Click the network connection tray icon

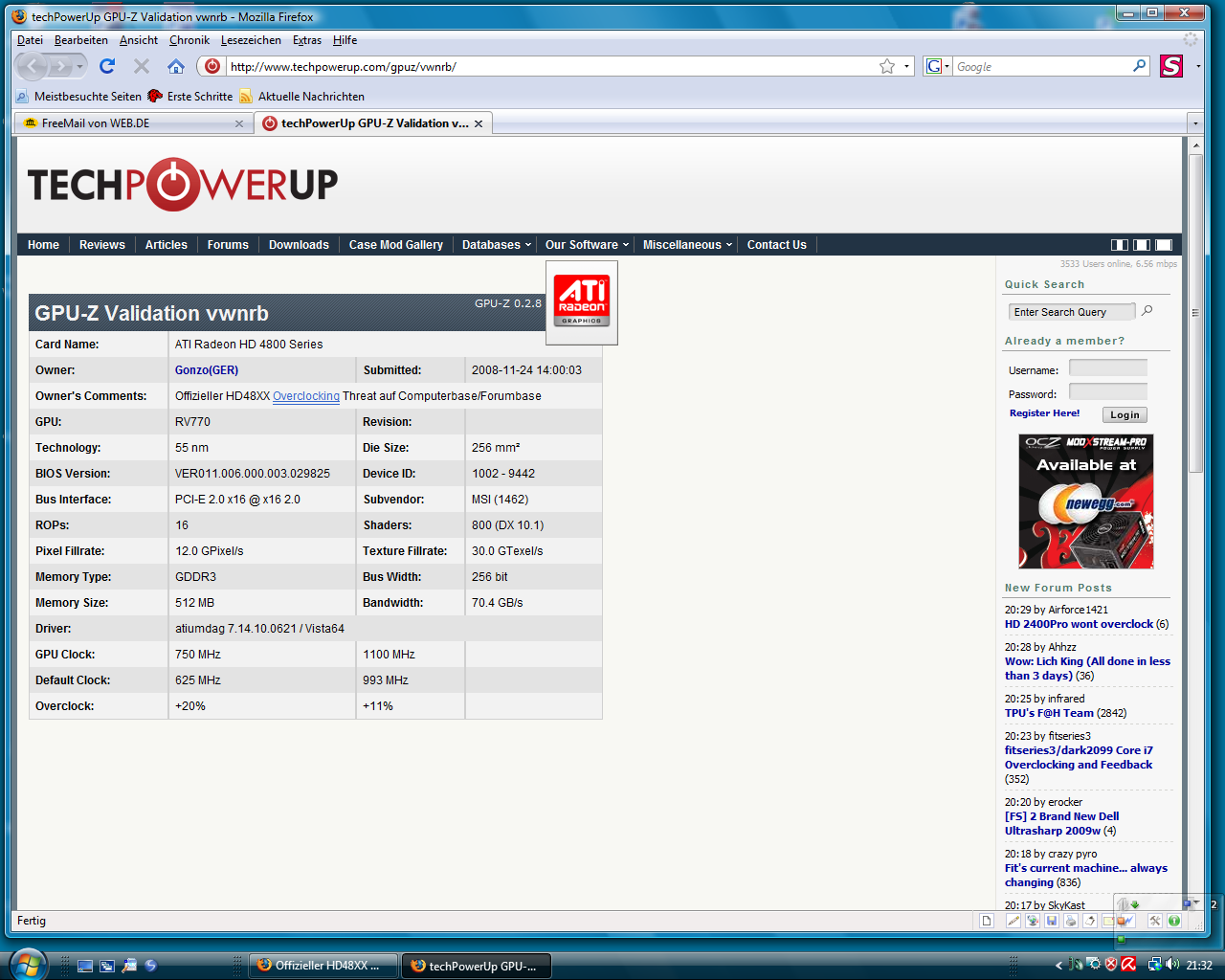[1155, 965]
